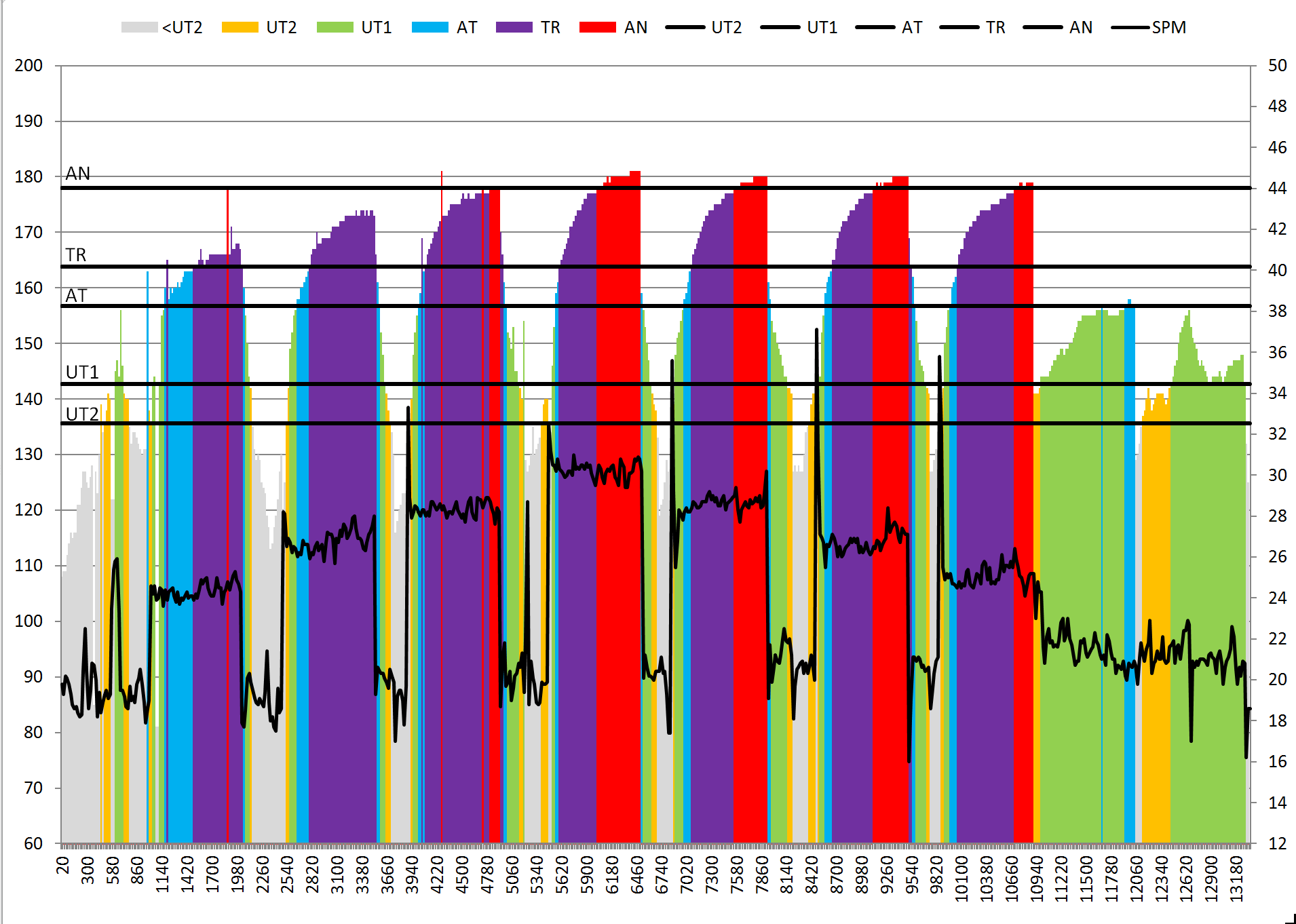1296x924 pixels.
Task: Click the UT1 threshold label in plot
Action: 82,372
